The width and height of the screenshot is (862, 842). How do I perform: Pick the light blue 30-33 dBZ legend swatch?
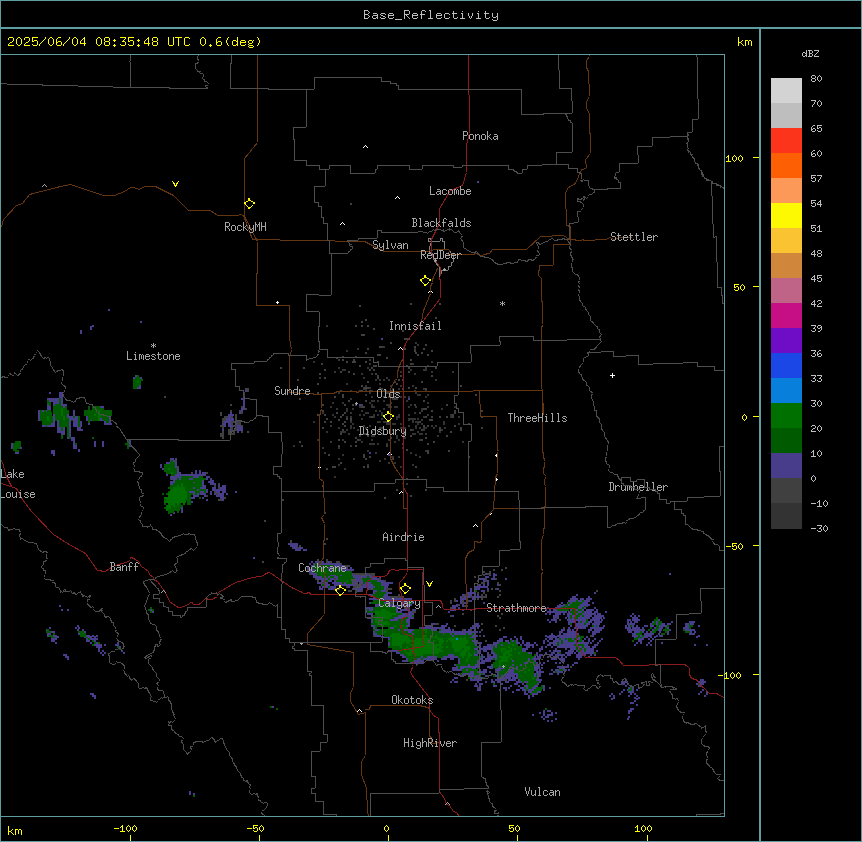pyautogui.click(x=786, y=391)
